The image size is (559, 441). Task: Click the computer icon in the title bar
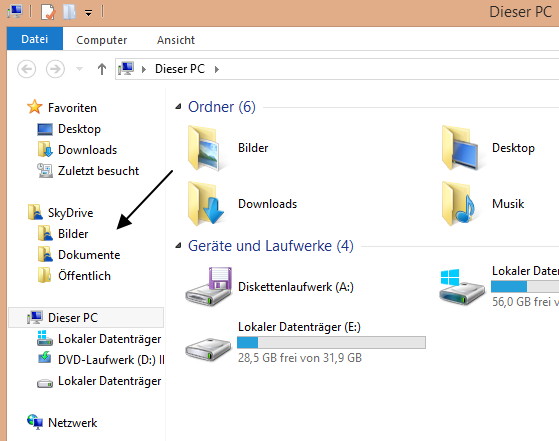[x=15, y=11]
